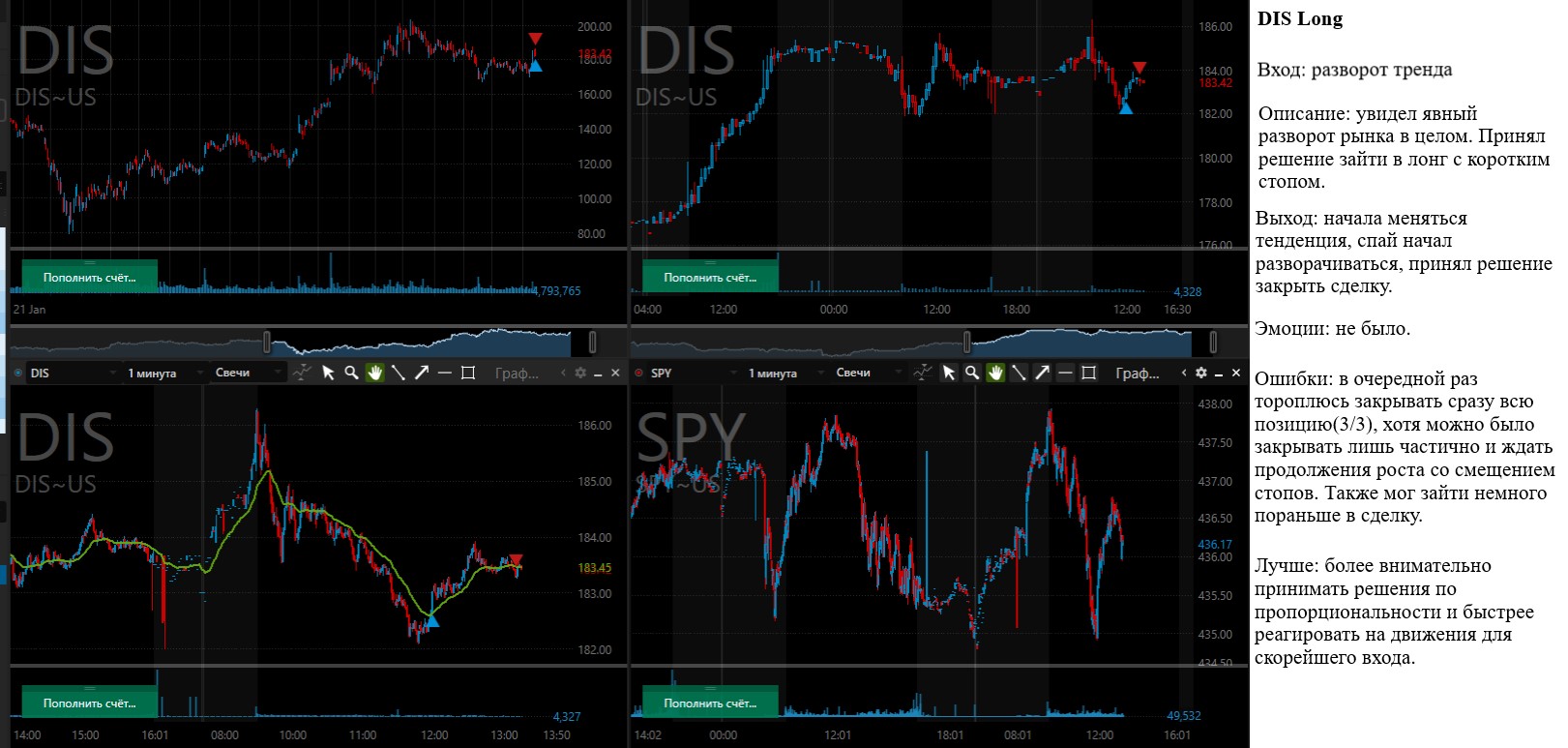Collapse toolbar with chevron in DIS panel
1568x748 pixels.
click(563, 373)
